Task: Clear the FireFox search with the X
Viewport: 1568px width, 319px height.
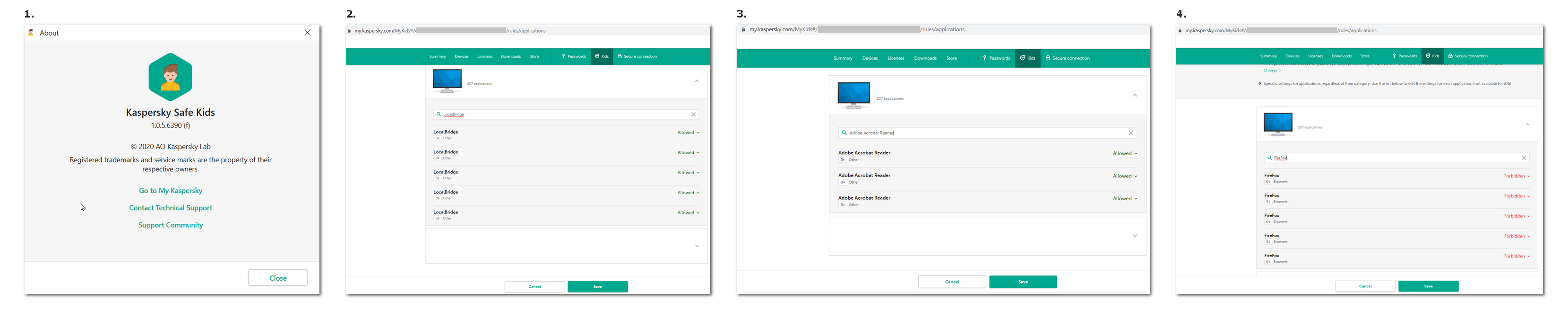Action: 1524,158
